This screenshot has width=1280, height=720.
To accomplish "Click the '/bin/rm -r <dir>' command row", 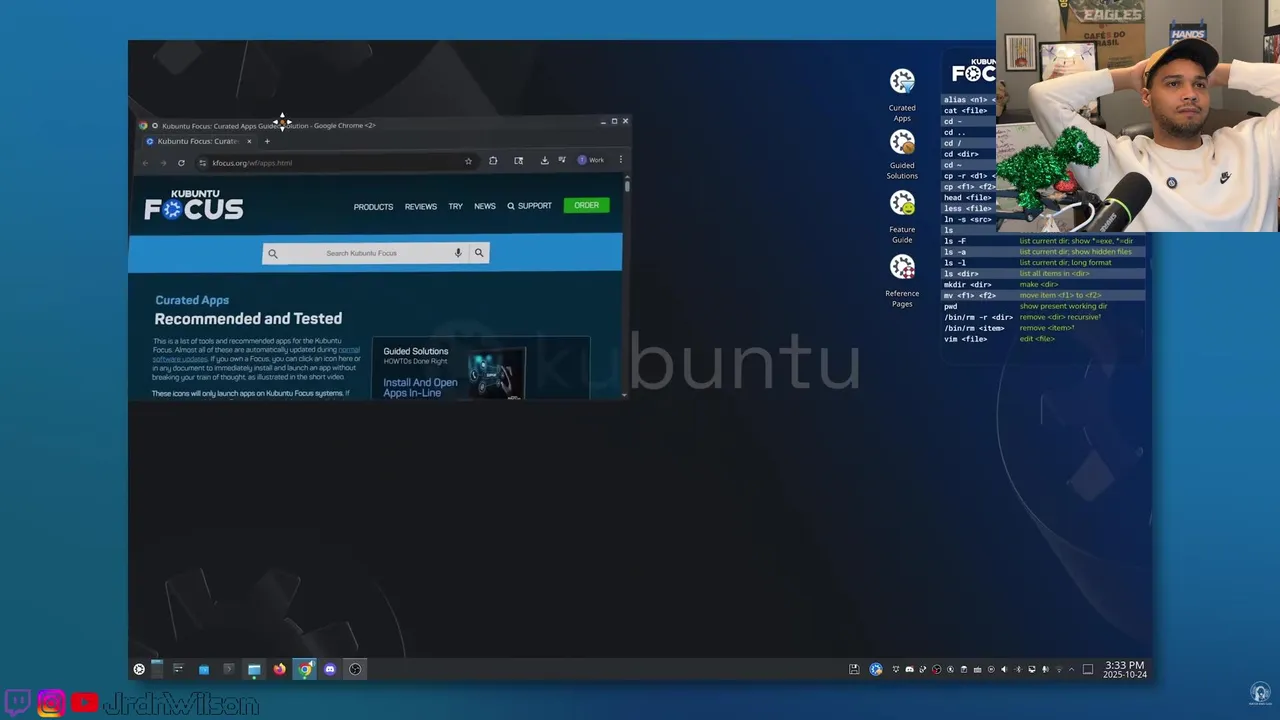I will coord(978,317).
